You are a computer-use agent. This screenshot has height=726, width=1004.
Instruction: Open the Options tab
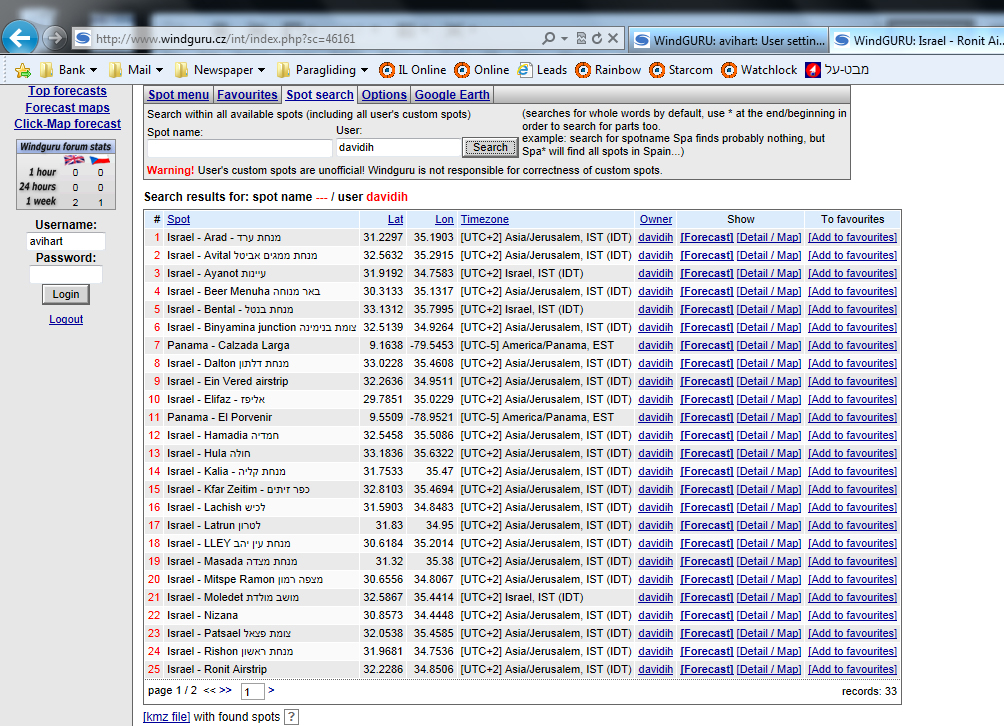[384, 95]
